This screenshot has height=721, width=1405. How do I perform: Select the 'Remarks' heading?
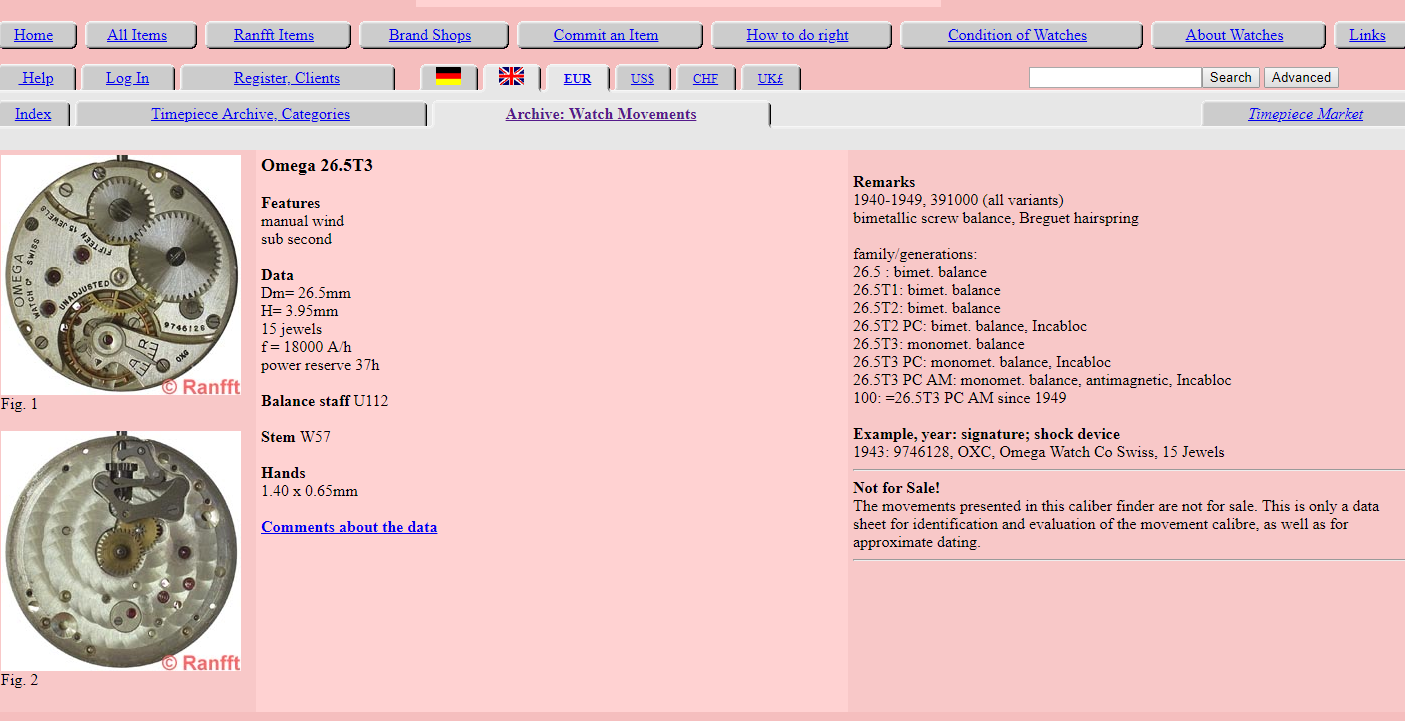(884, 182)
